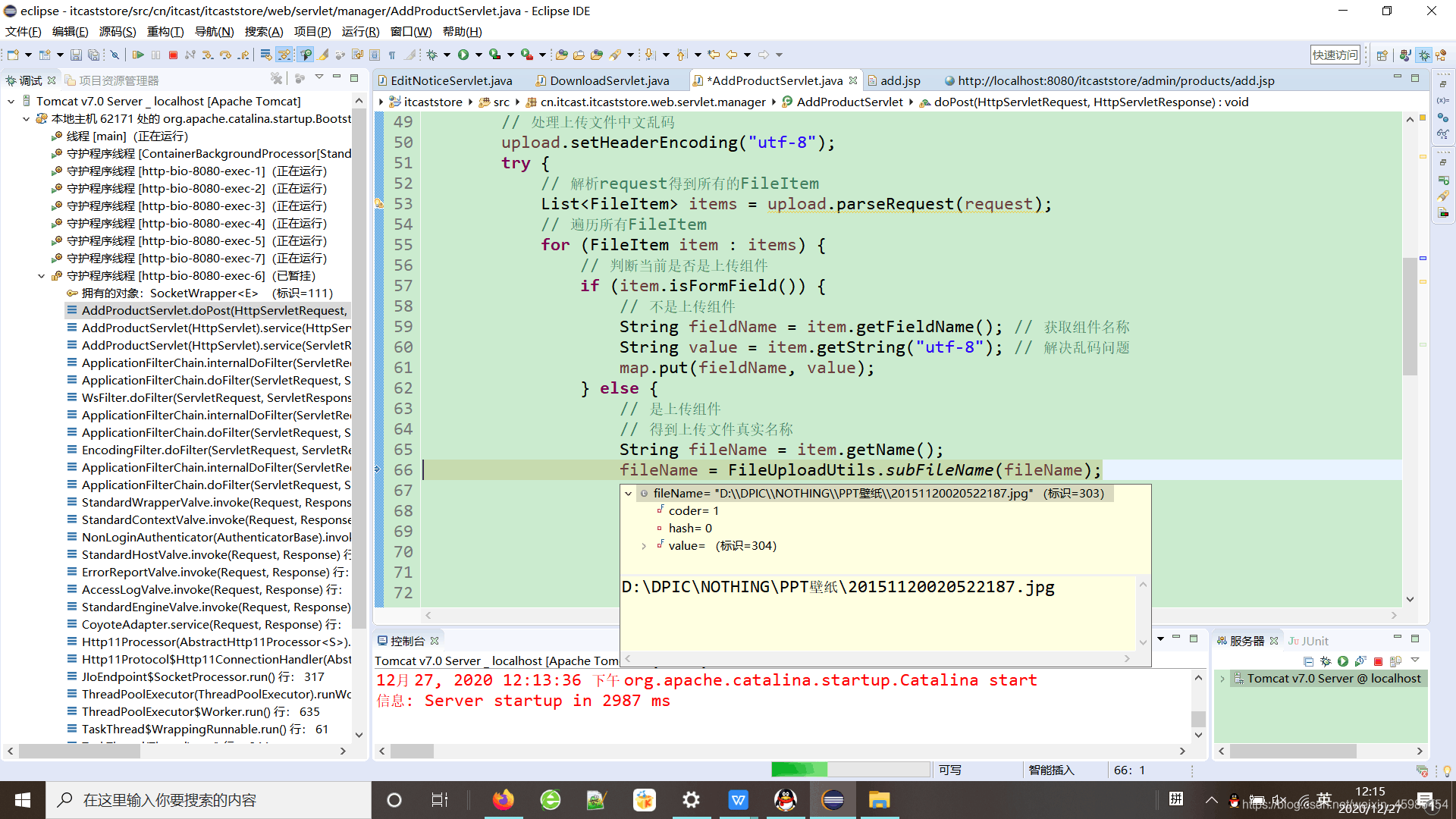Click the Save icon in the toolbar
Viewport: 1456px width, 819px height.
tap(76, 55)
